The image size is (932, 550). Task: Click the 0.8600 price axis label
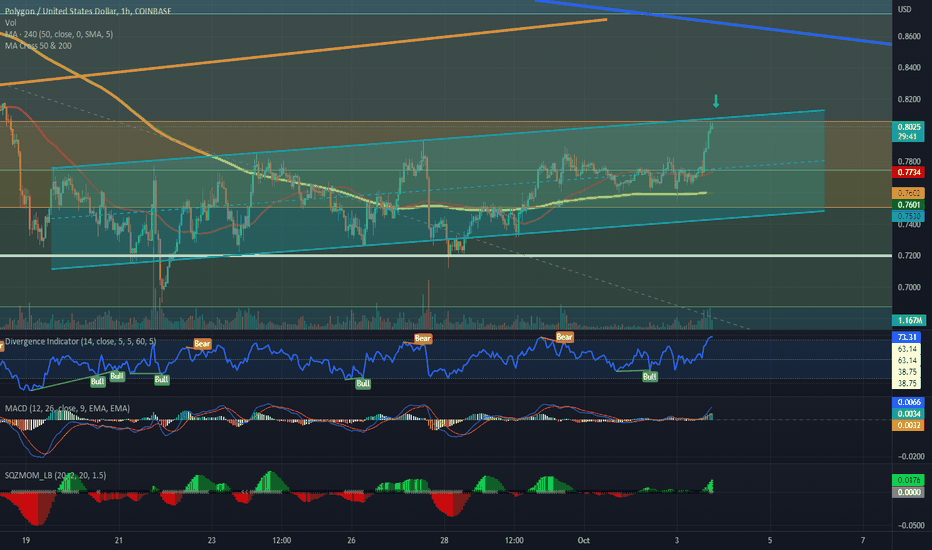tap(909, 36)
